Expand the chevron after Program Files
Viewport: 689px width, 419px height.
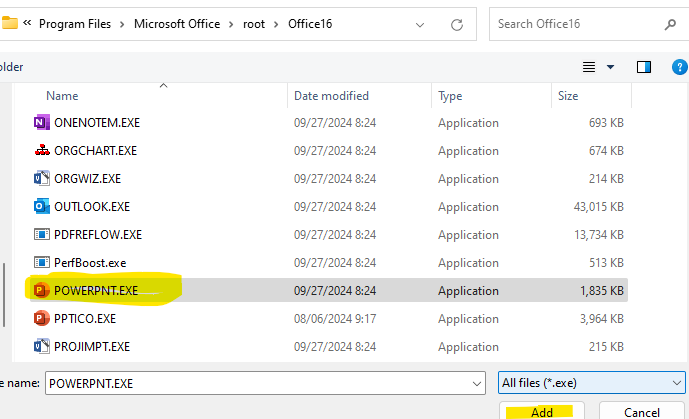[x=122, y=24]
